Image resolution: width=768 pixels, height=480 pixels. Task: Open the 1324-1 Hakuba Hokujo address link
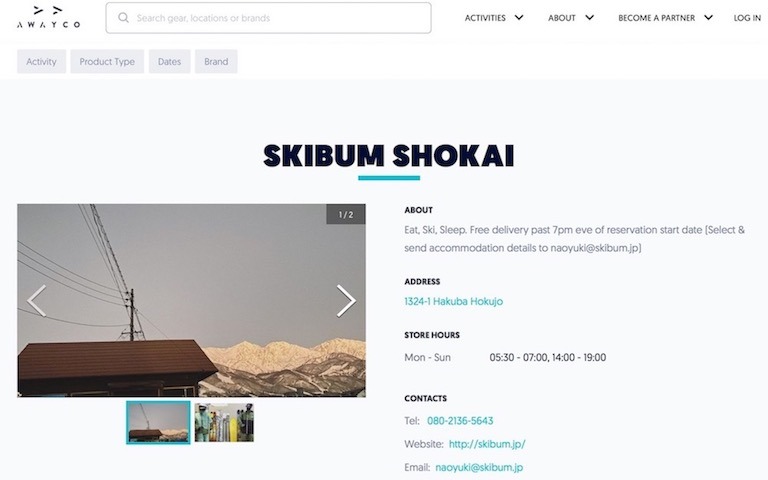[454, 301]
